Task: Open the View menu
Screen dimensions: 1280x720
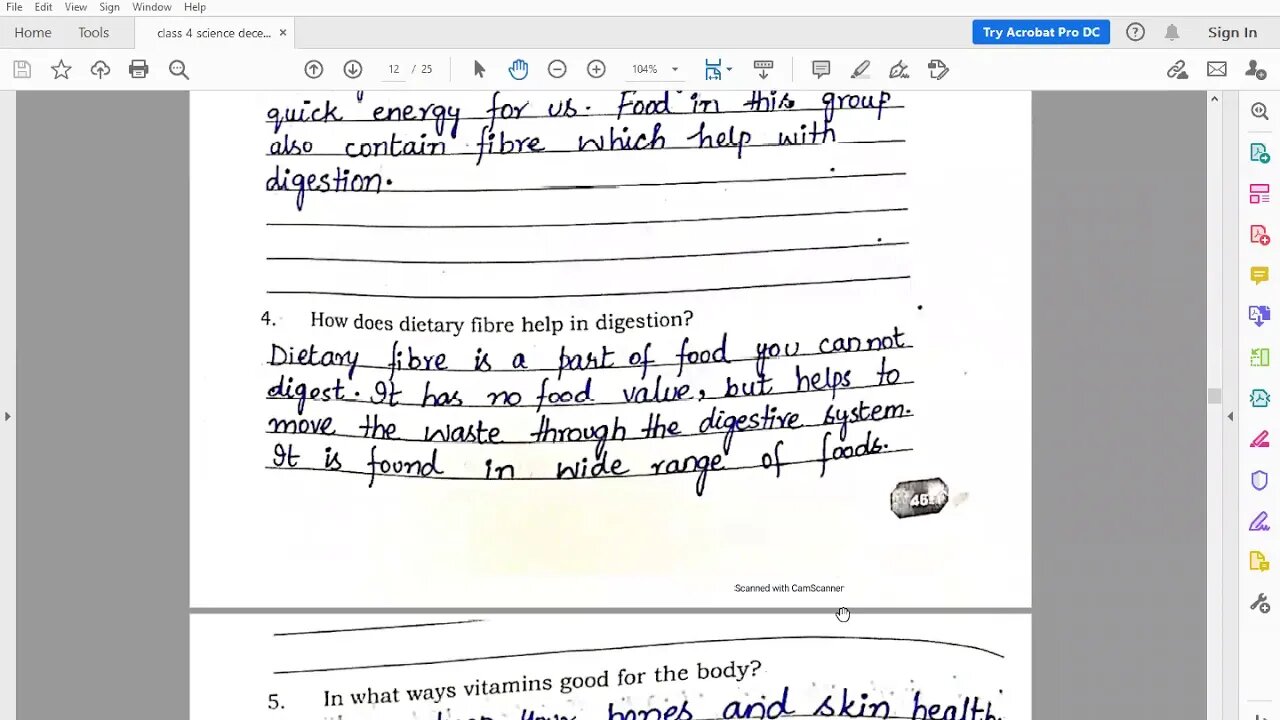Action: tap(76, 7)
